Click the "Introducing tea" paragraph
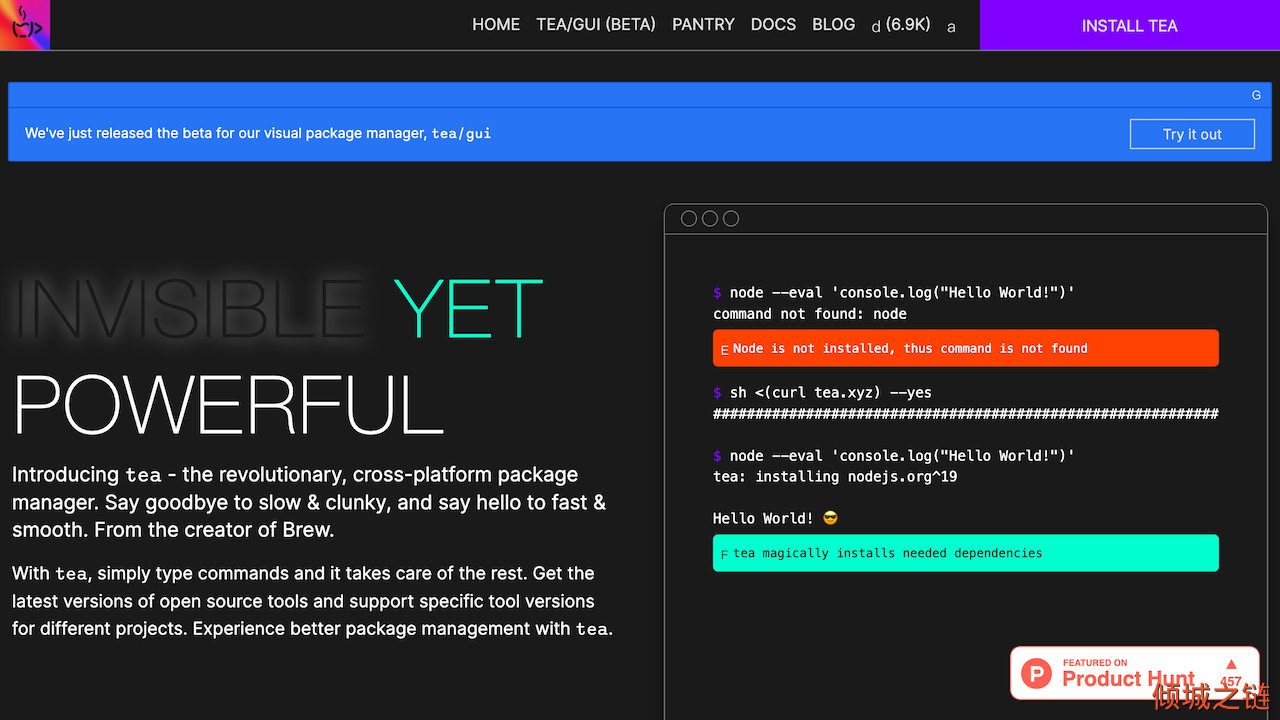 click(x=309, y=502)
